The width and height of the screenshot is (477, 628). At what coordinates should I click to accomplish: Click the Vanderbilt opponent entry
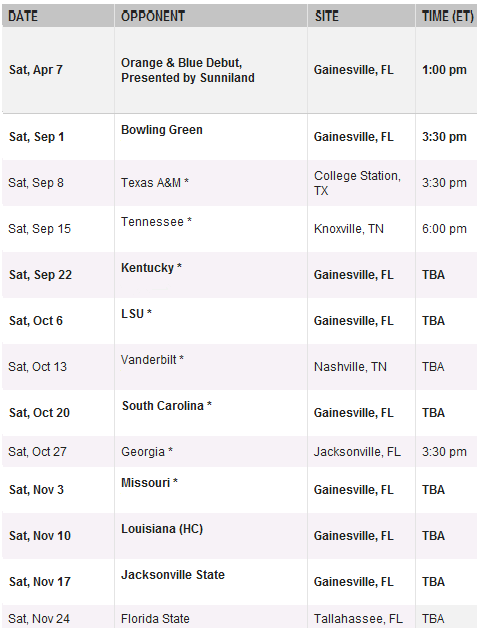tap(152, 360)
